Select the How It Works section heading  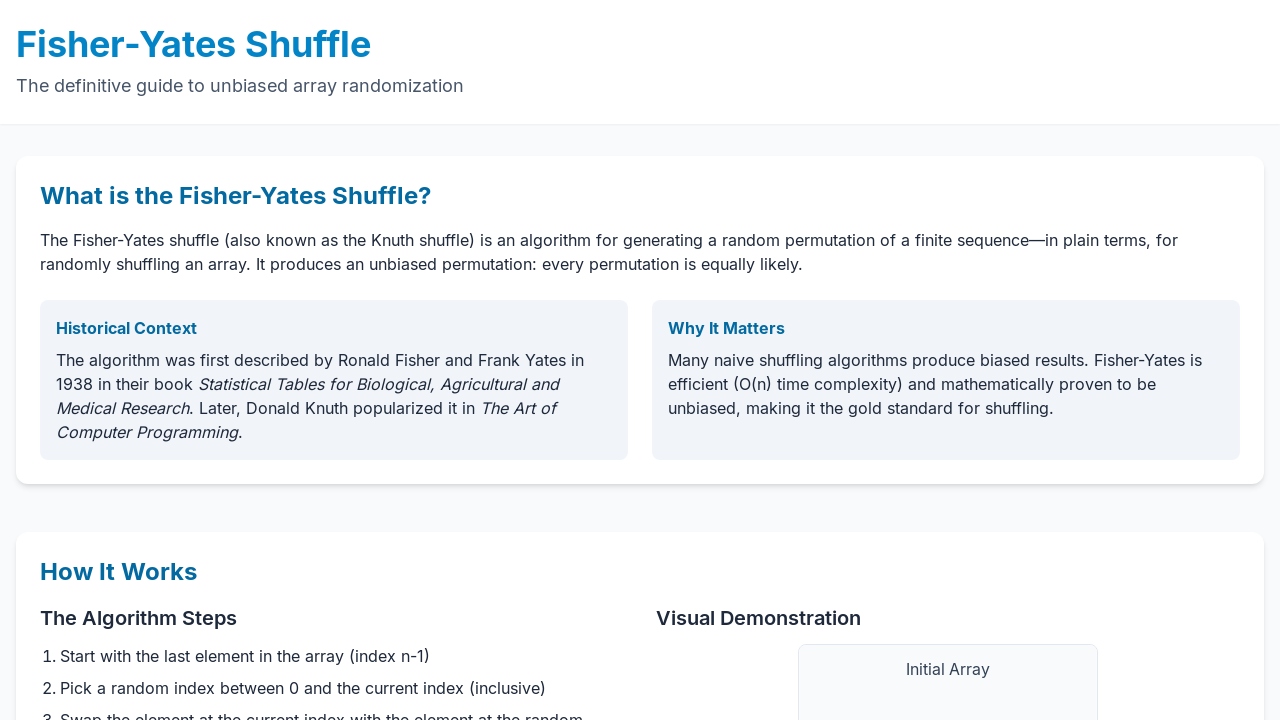118,572
